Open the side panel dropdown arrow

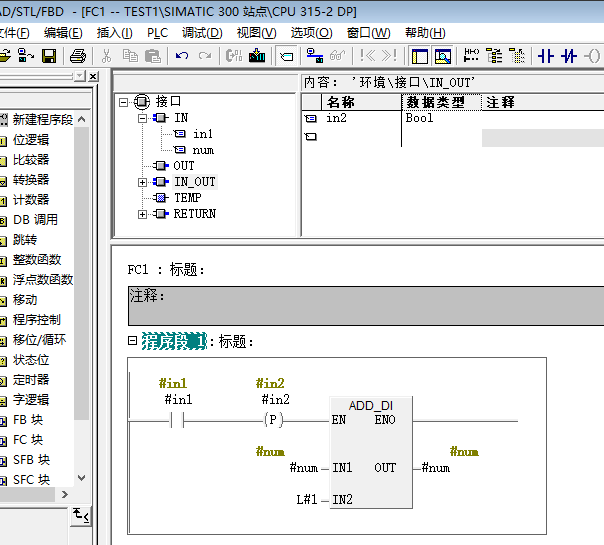(x=80, y=76)
